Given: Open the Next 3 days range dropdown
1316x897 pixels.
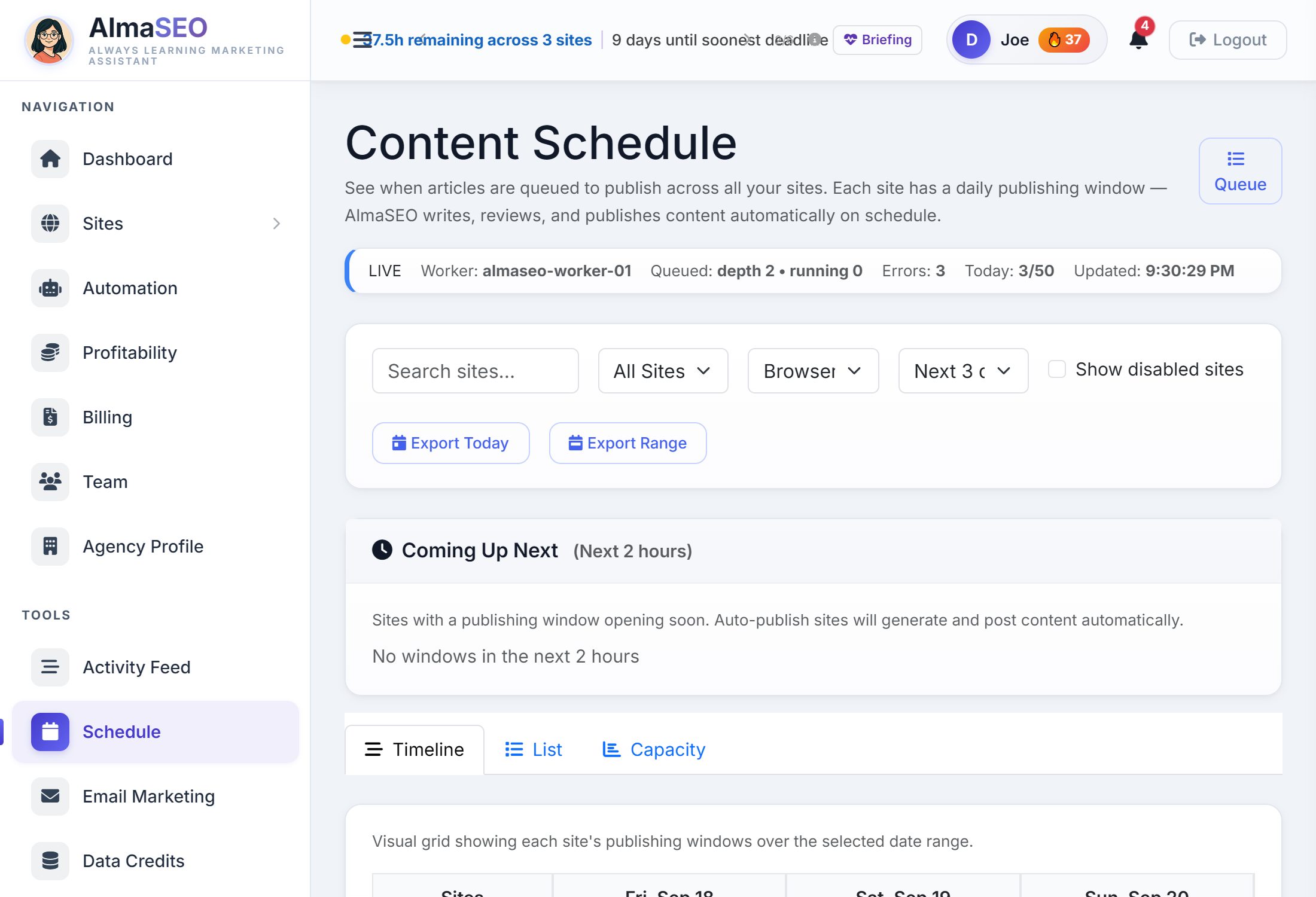Looking at the screenshot, I should coord(963,371).
